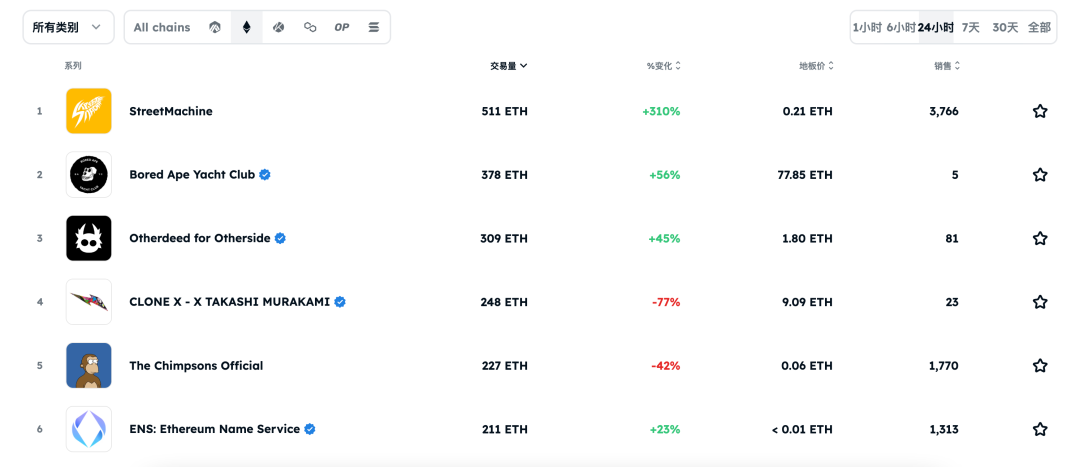1080x467 pixels.
Task: Sort by %变化 column header
Action: 663,66
